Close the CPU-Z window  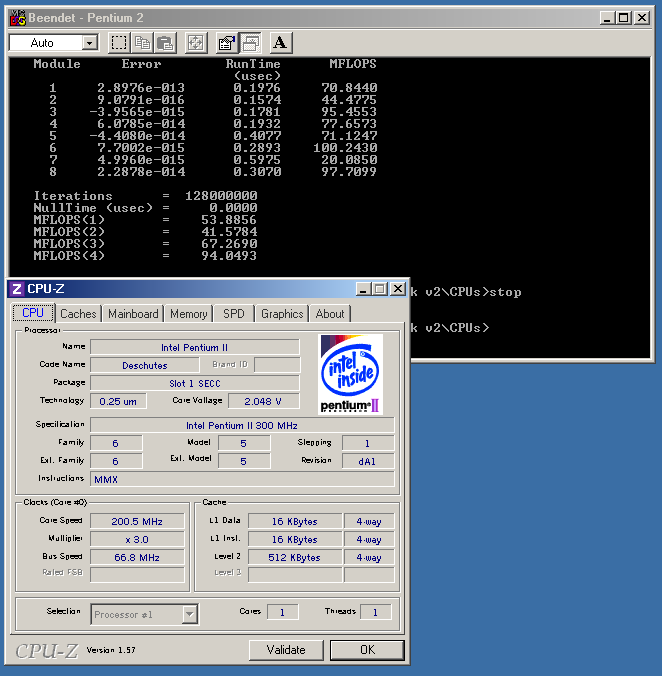coord(398,289)
